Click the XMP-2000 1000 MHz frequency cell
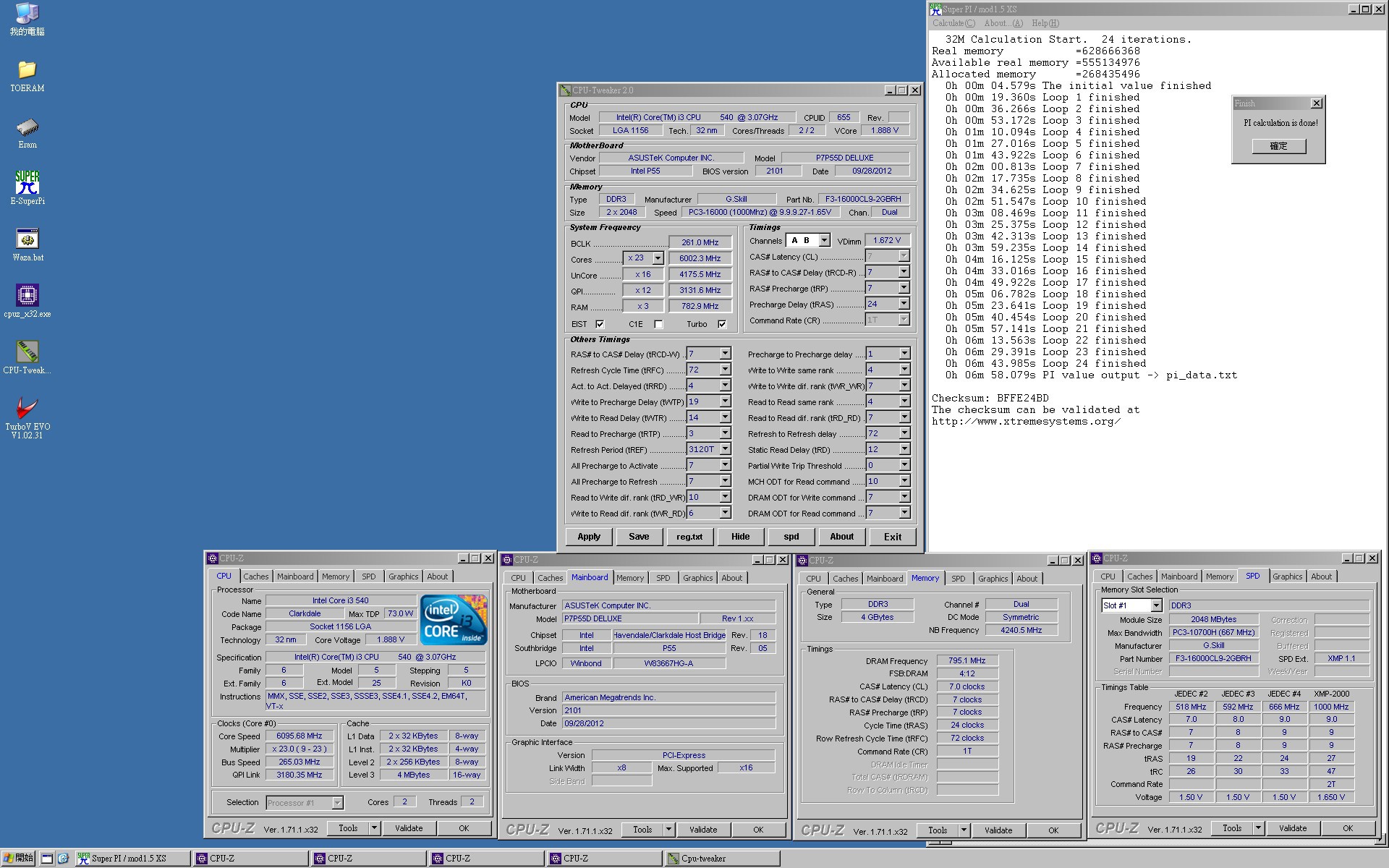 coord(1331,707)
